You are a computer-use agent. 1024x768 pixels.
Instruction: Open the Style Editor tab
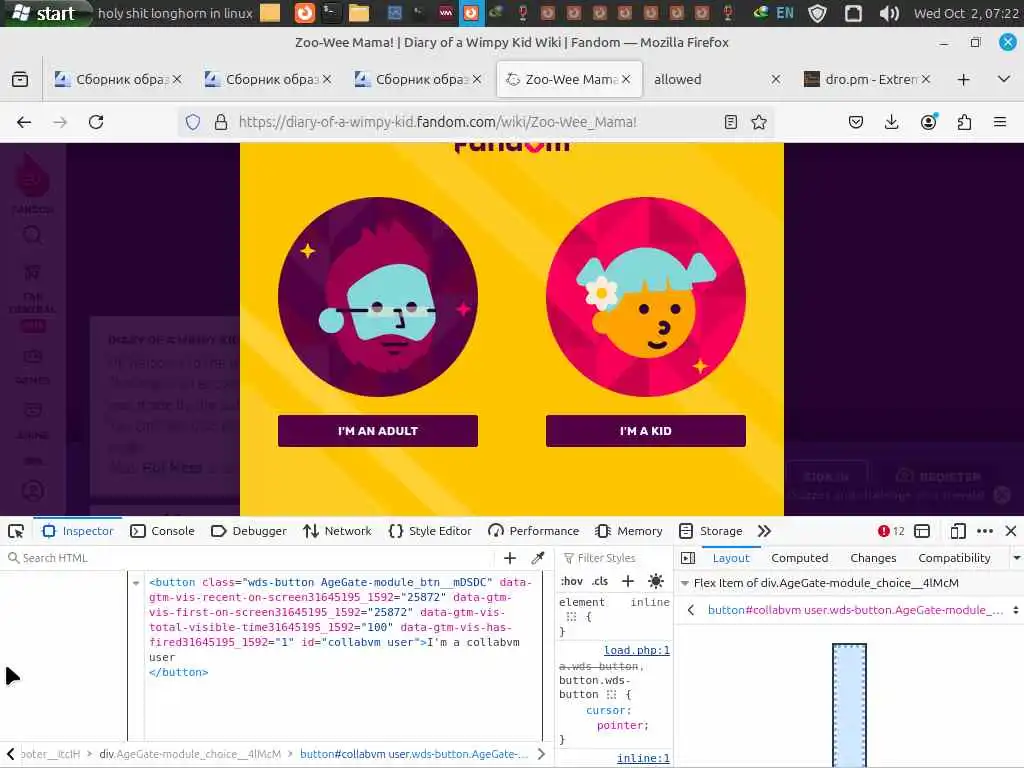point(430,532)
